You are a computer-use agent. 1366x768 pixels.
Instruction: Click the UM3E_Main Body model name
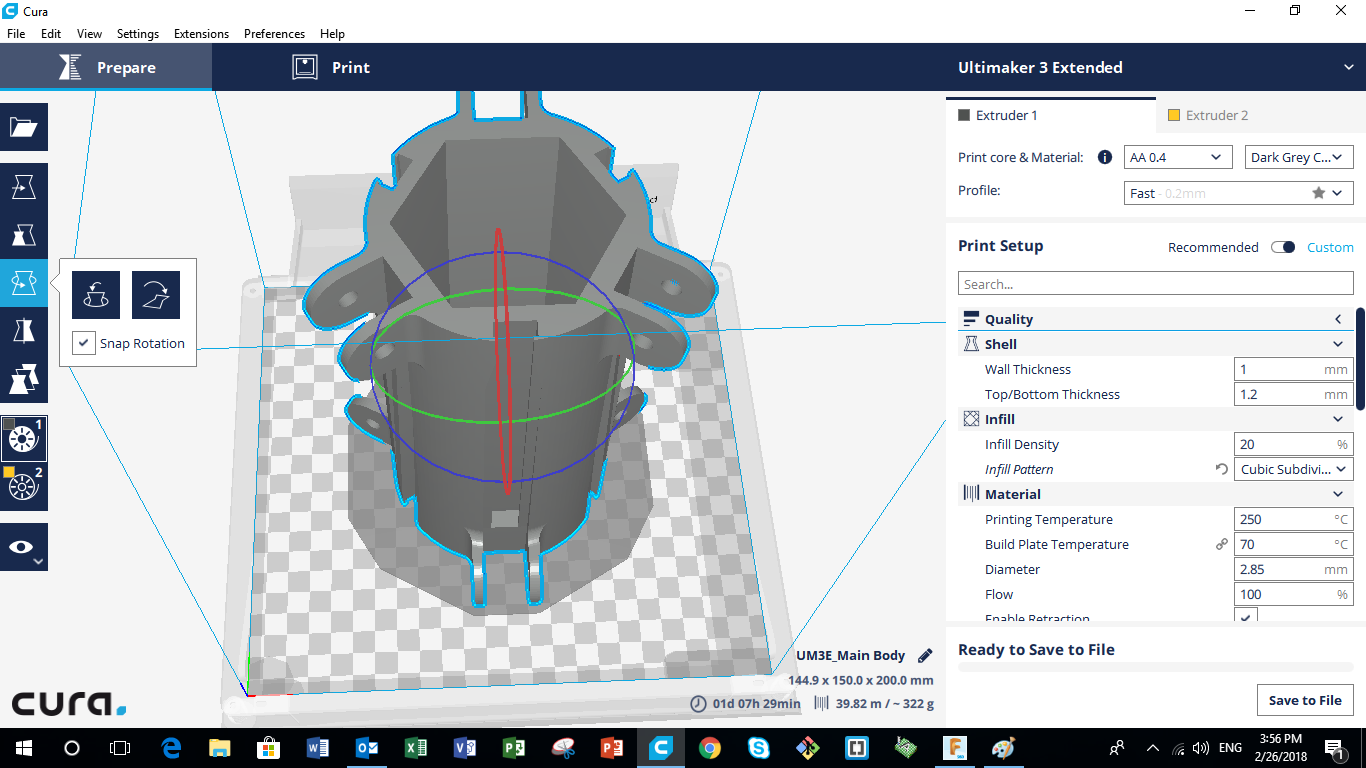click(x=851, y=656)
